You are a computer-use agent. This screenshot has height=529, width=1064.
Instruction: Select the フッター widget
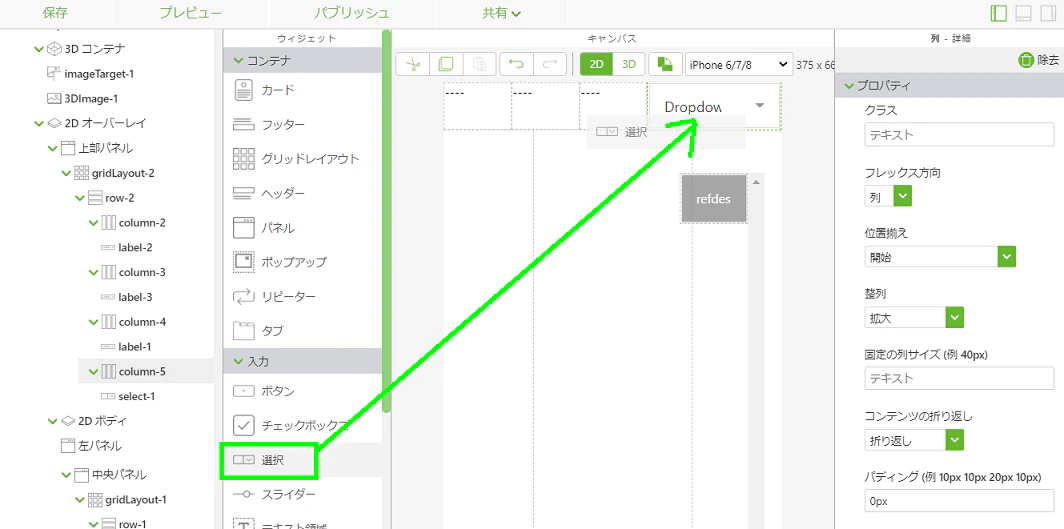click(303, 125)
